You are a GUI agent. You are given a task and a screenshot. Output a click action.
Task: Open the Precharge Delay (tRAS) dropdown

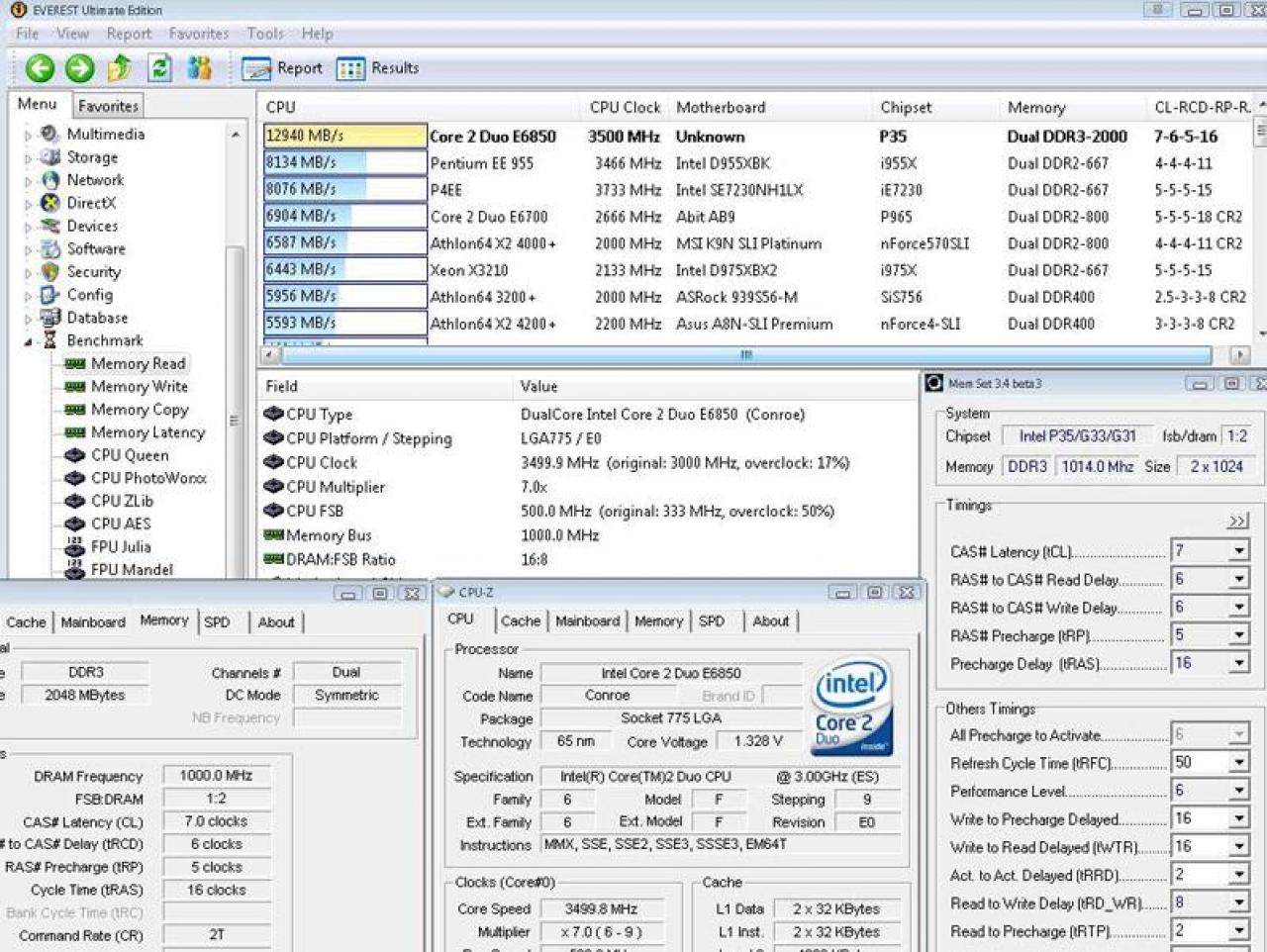[1238, 663]
